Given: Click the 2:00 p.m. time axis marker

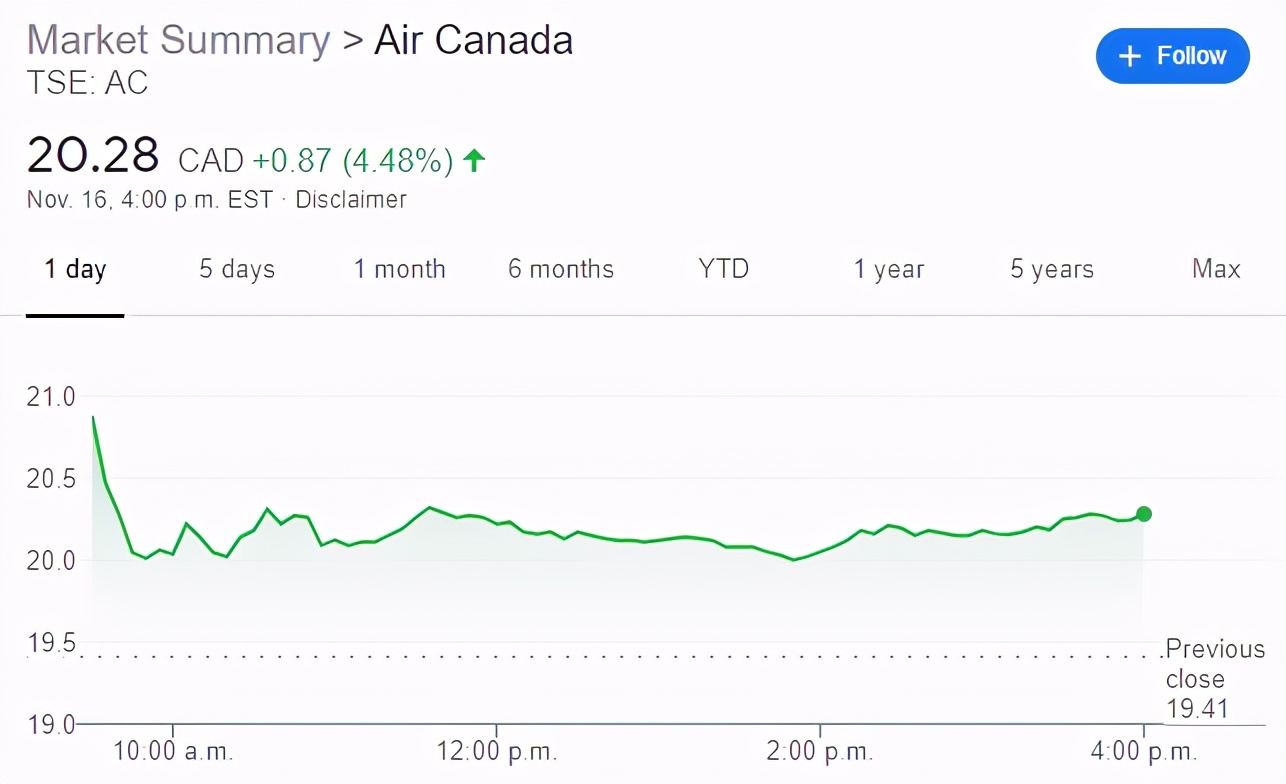Looking at the screenshot, I should point(820,751).
